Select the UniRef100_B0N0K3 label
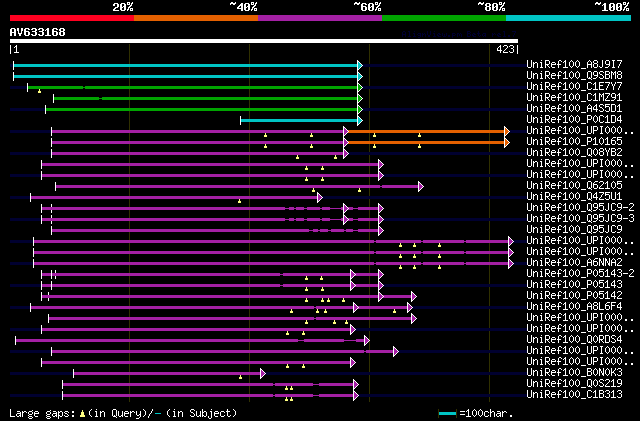640x421 pixels. coord(574,372)
